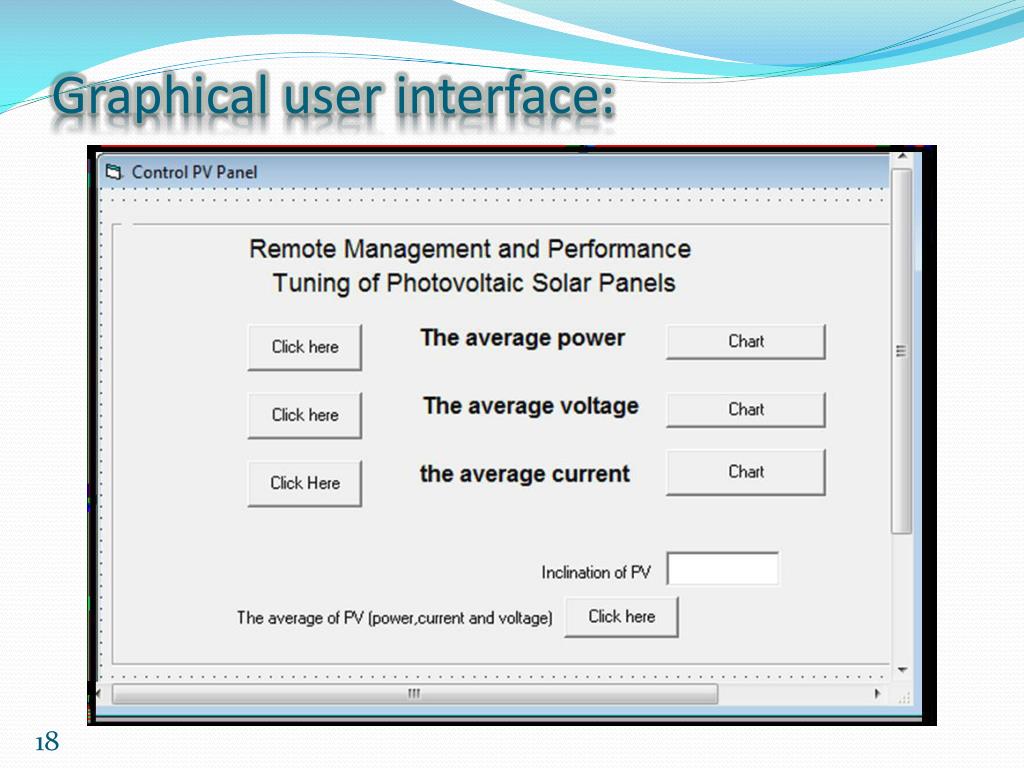Open Chart for the average power
The width and height of the screenshot is (1024, 768).
coord(746,342)
